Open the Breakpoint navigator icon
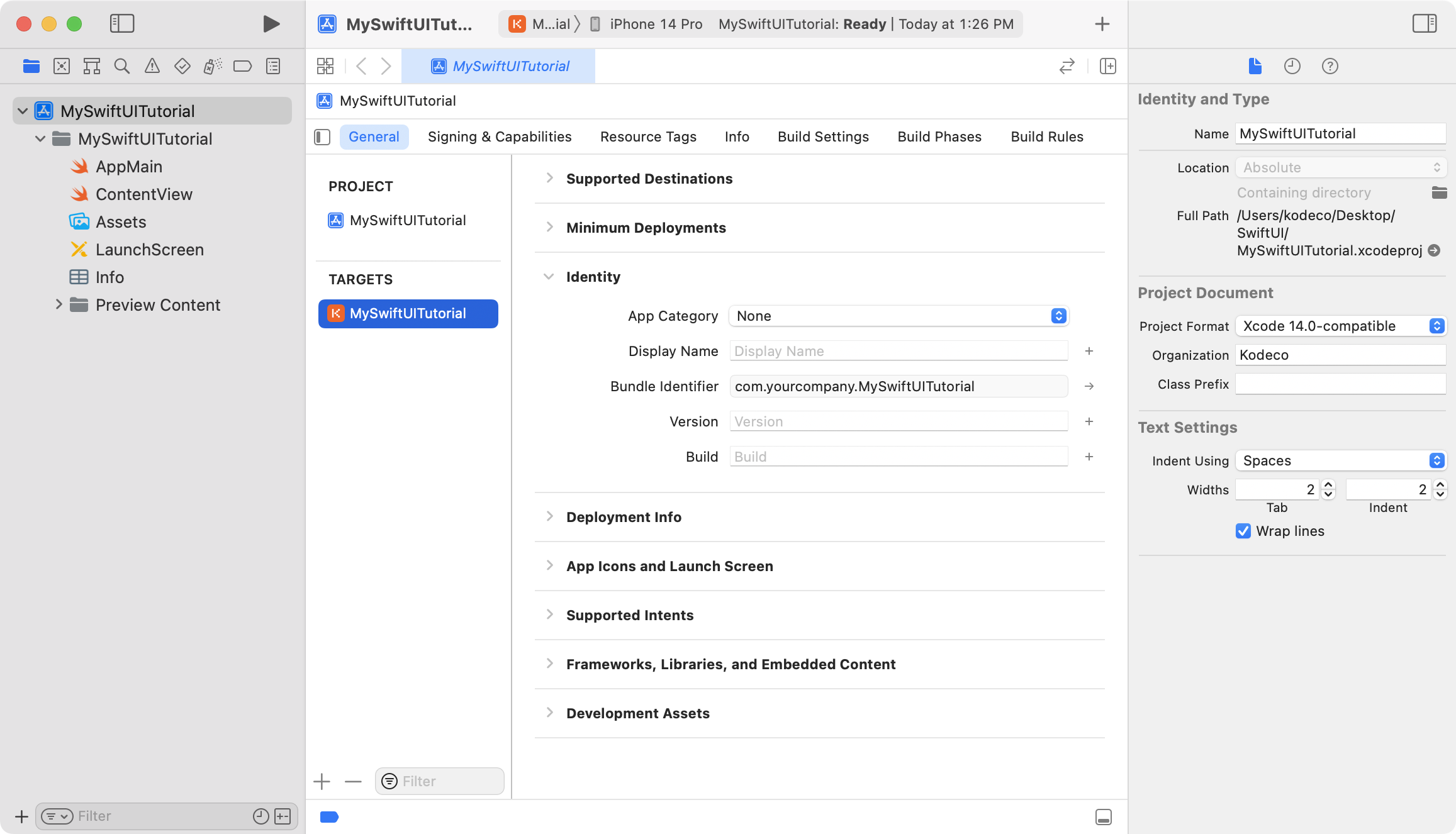The width and height of the screenshot is (1456, 834). pyautogui.click(x=242, y=66)
